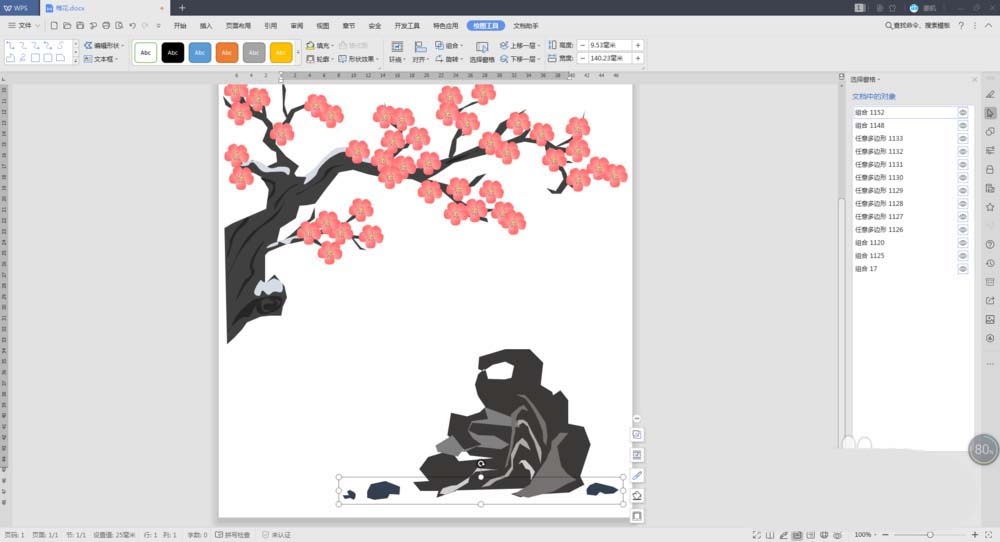Click Edit Shape (编辑形状) in ribbon

click(104, 45)
